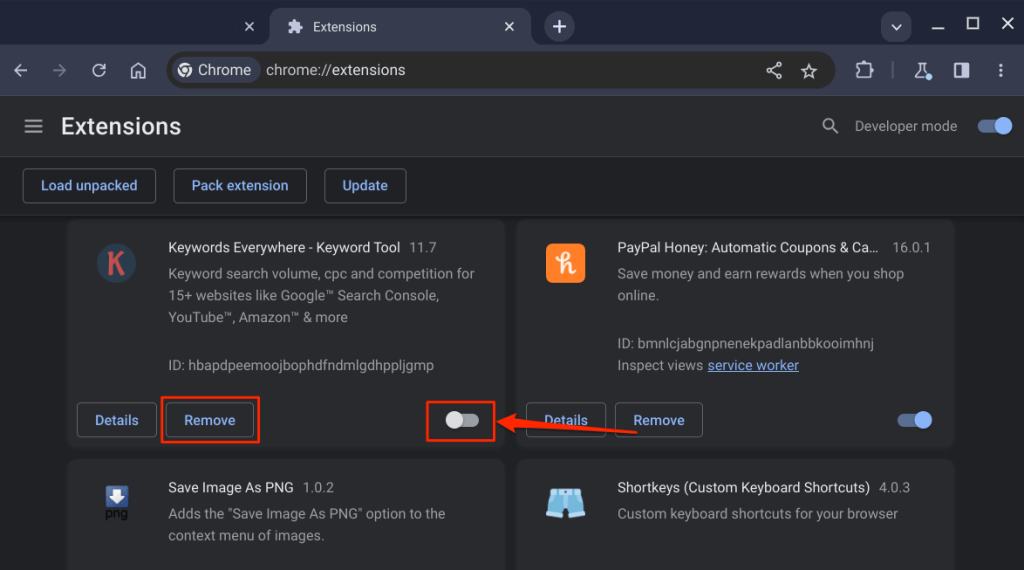The width and height of the screenshot is (1024, 570).
Task: Click the PayPal Honey orange logo
Action: pyautogui.click(x=566, y=263)
